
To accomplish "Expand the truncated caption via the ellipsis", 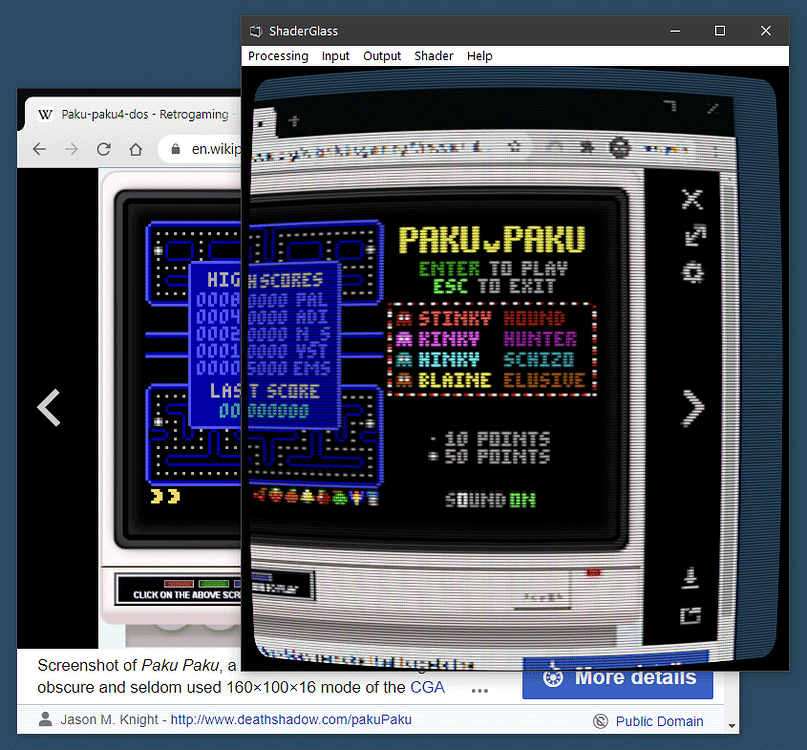I will tap(479, 691).
